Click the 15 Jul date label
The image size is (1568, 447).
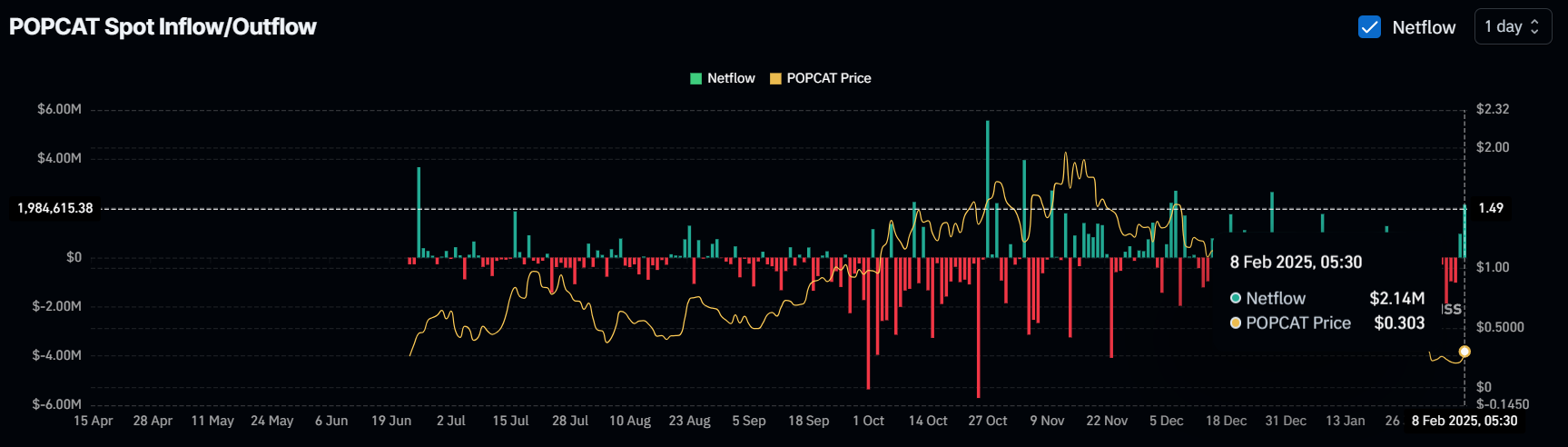510,421
